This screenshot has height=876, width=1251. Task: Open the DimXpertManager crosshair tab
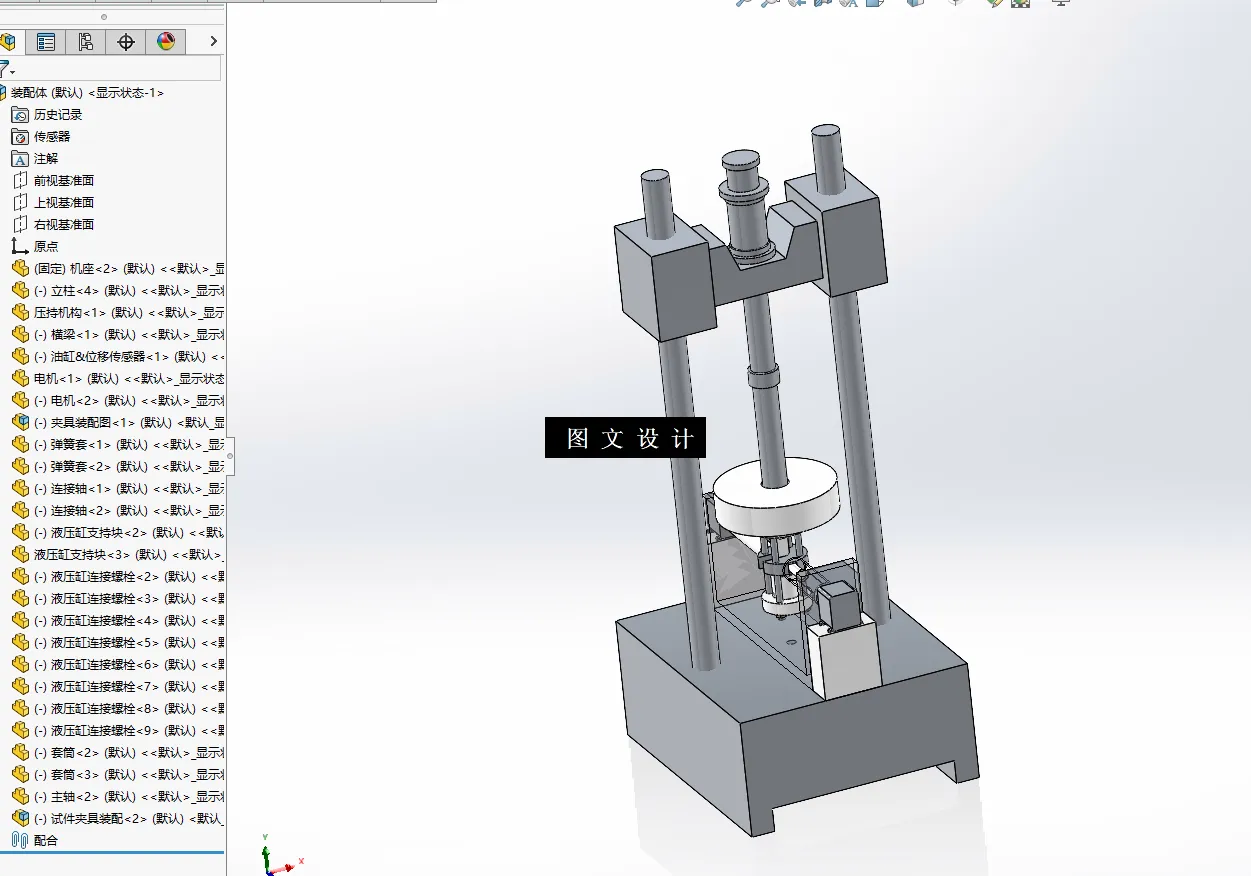pyautogui.click(x=125, y=42)
